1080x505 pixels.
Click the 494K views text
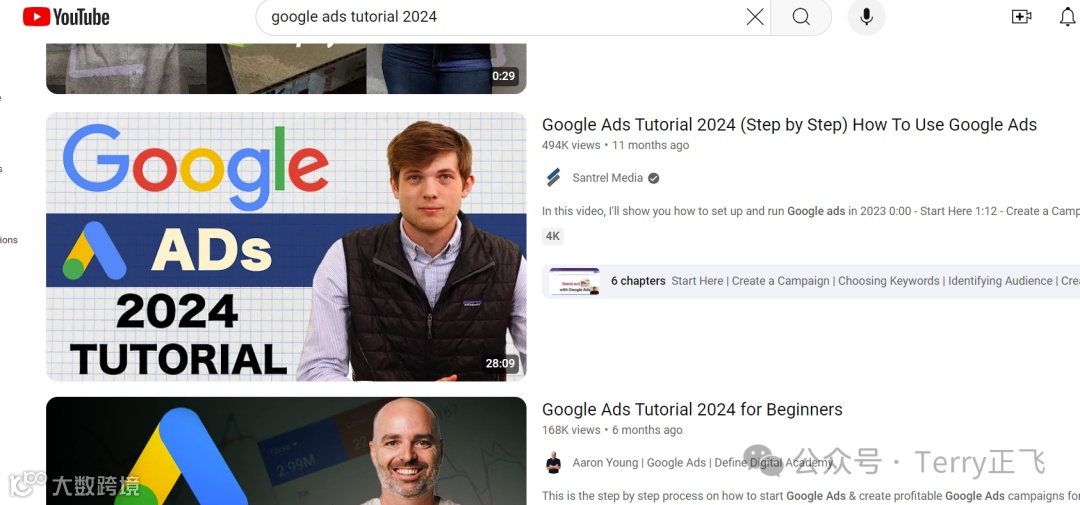pyautogui.click(x=571, y=145)
